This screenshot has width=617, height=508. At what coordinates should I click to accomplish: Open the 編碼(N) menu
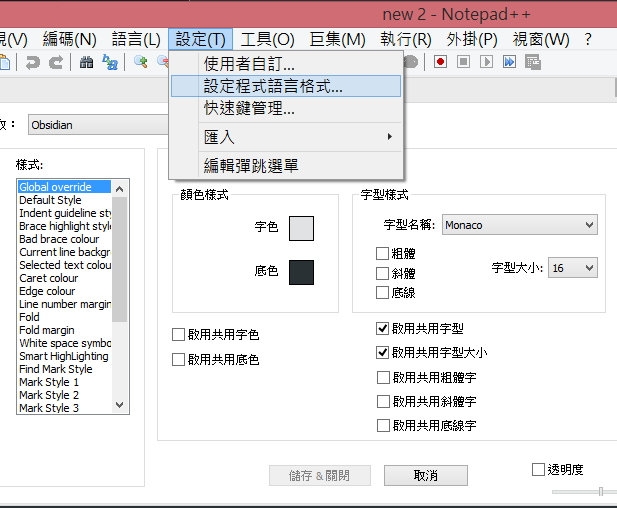click(x=69, y=39)
